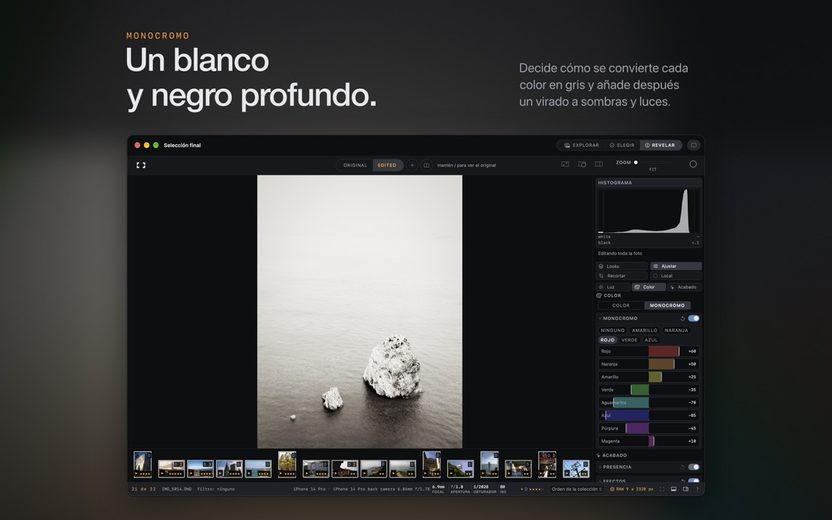
Task: Switch to the COLOR mode segment
Action: [621, 306]
